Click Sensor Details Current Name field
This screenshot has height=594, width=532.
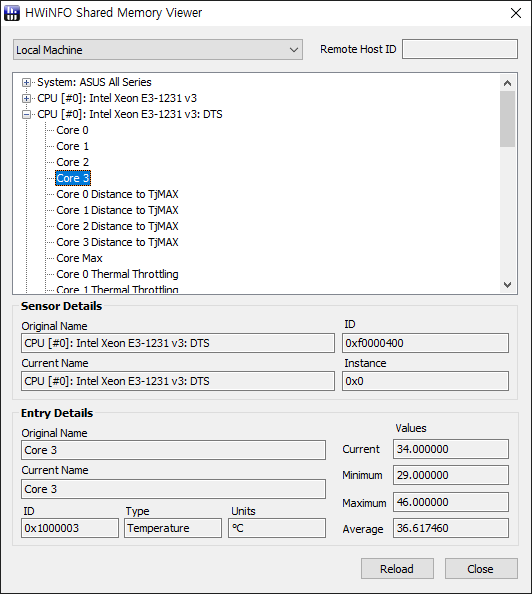(178, 381)
